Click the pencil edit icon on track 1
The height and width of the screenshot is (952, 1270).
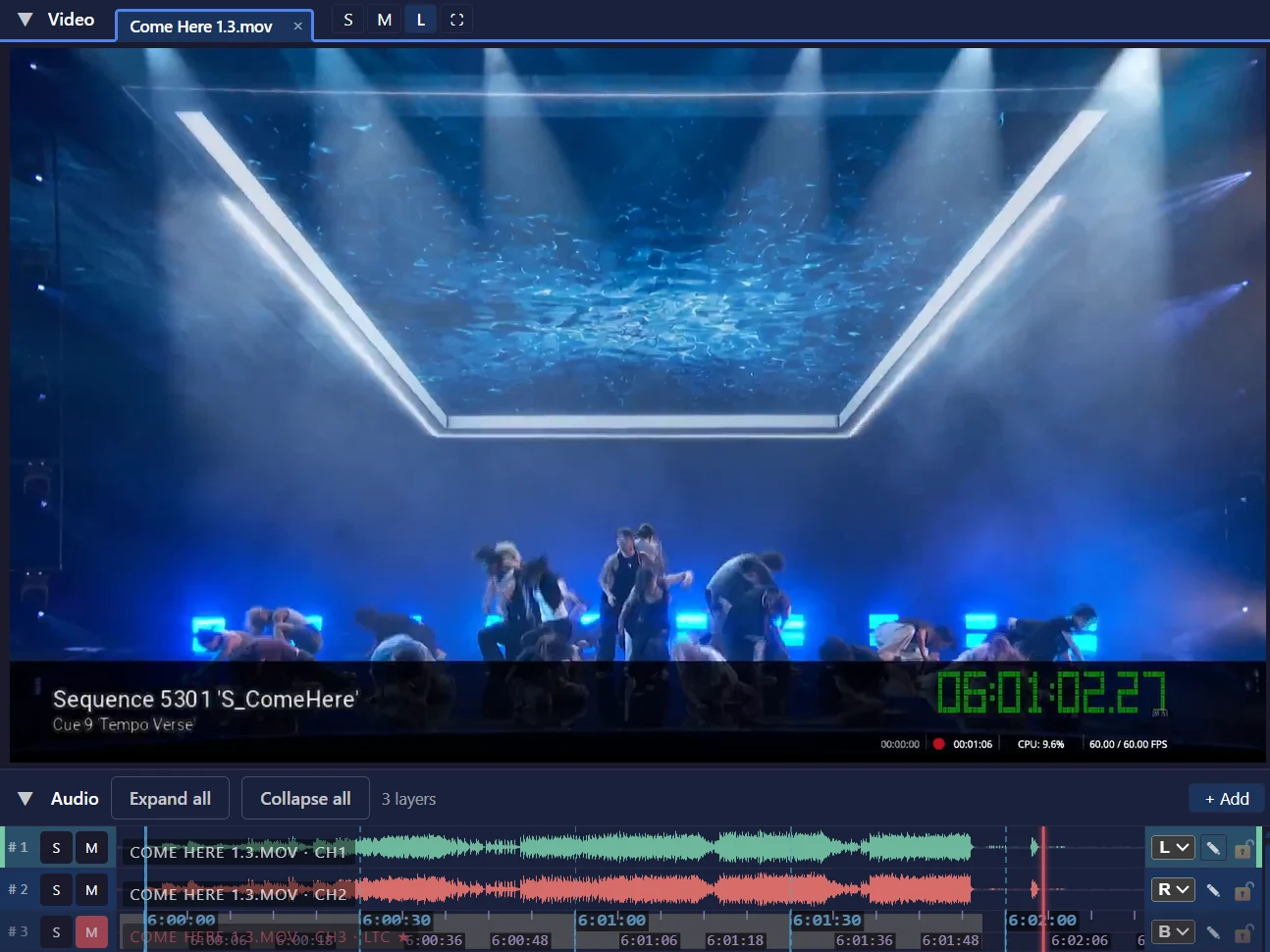click(x=1213, y=848)
